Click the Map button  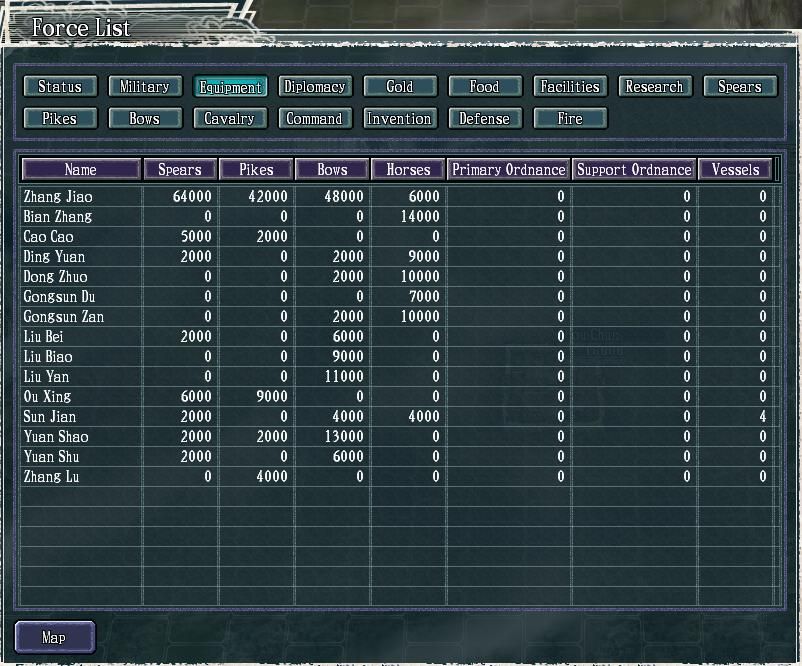click(55, 637)
